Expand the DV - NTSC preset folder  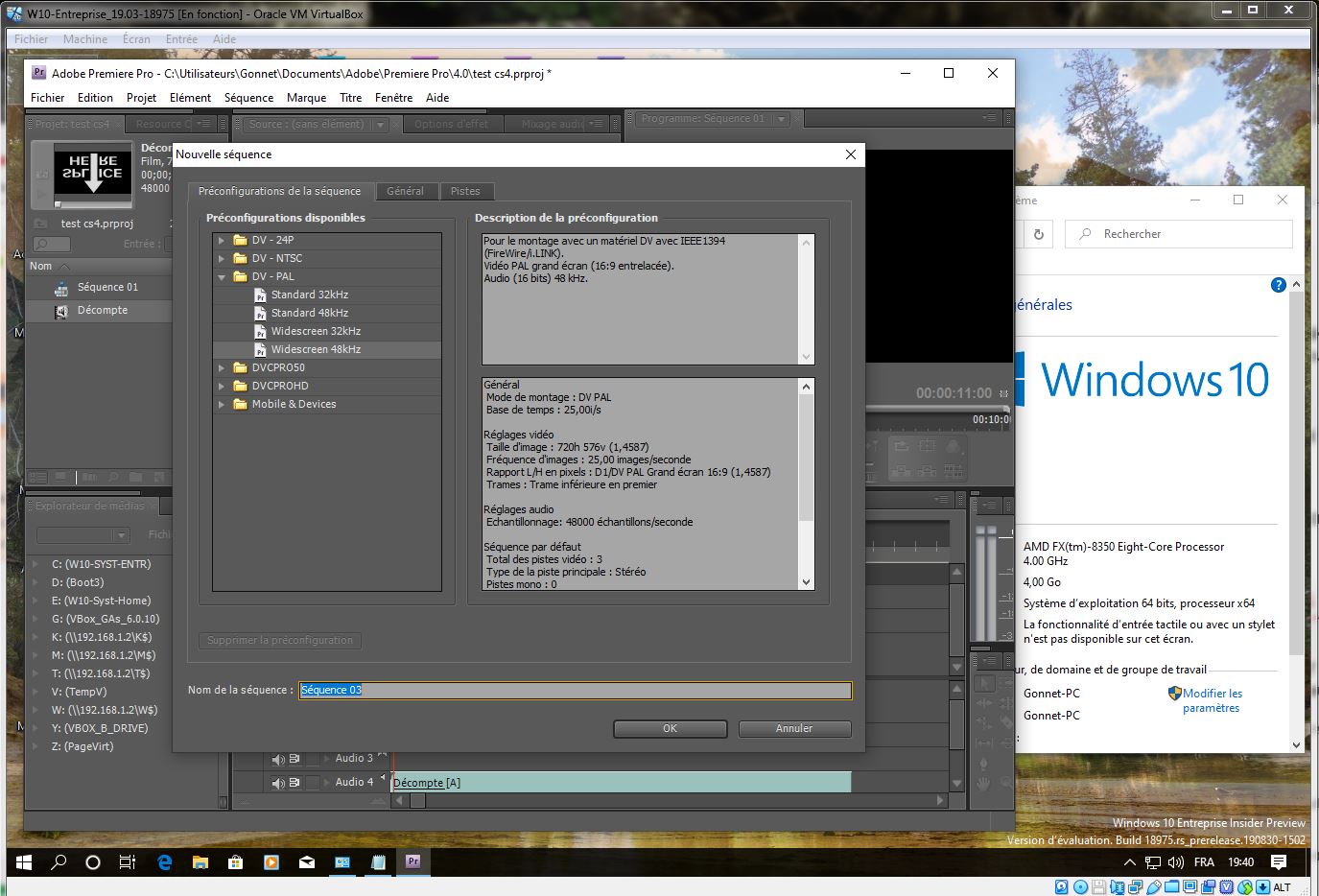tap(222, 258)
